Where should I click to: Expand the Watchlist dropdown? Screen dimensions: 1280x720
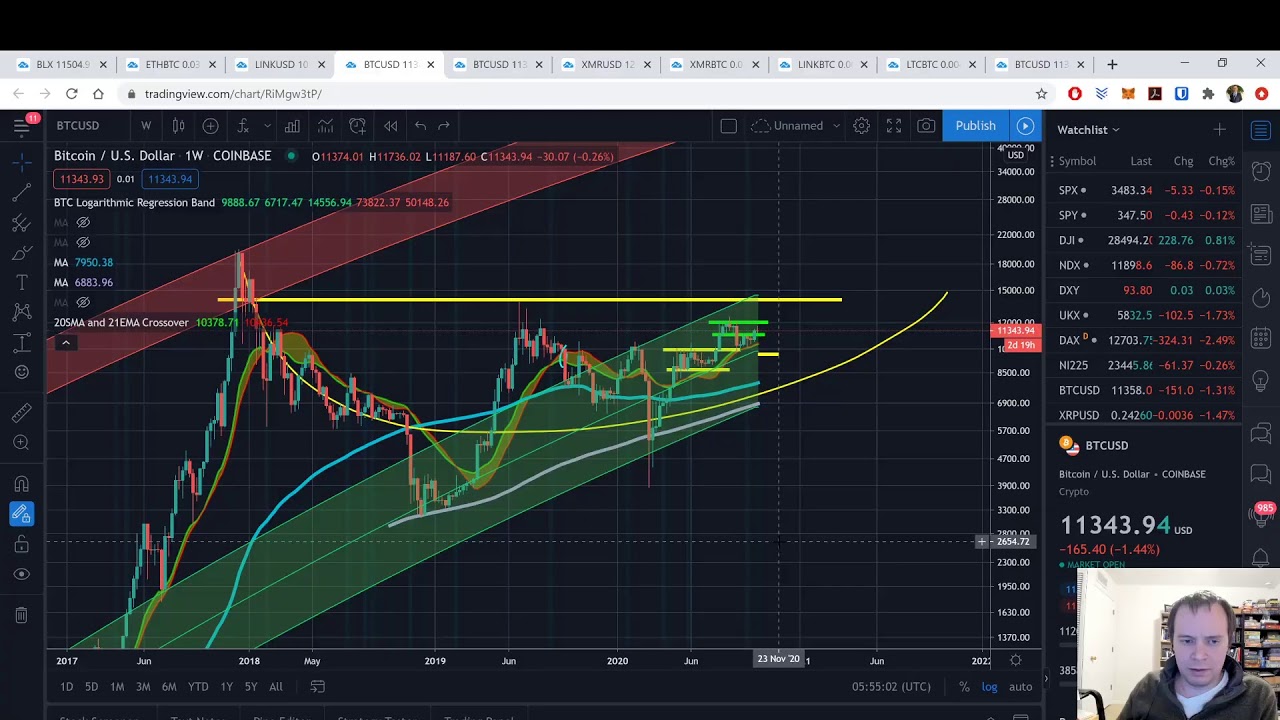pos(1089,130)
